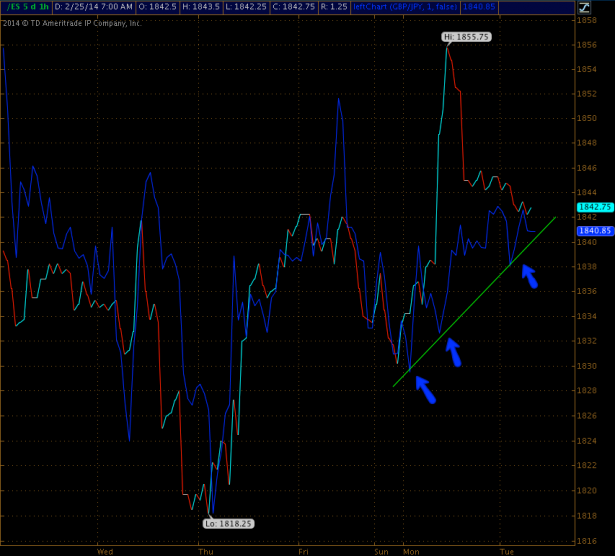Click the 1850 price axis label

point(586,118)
